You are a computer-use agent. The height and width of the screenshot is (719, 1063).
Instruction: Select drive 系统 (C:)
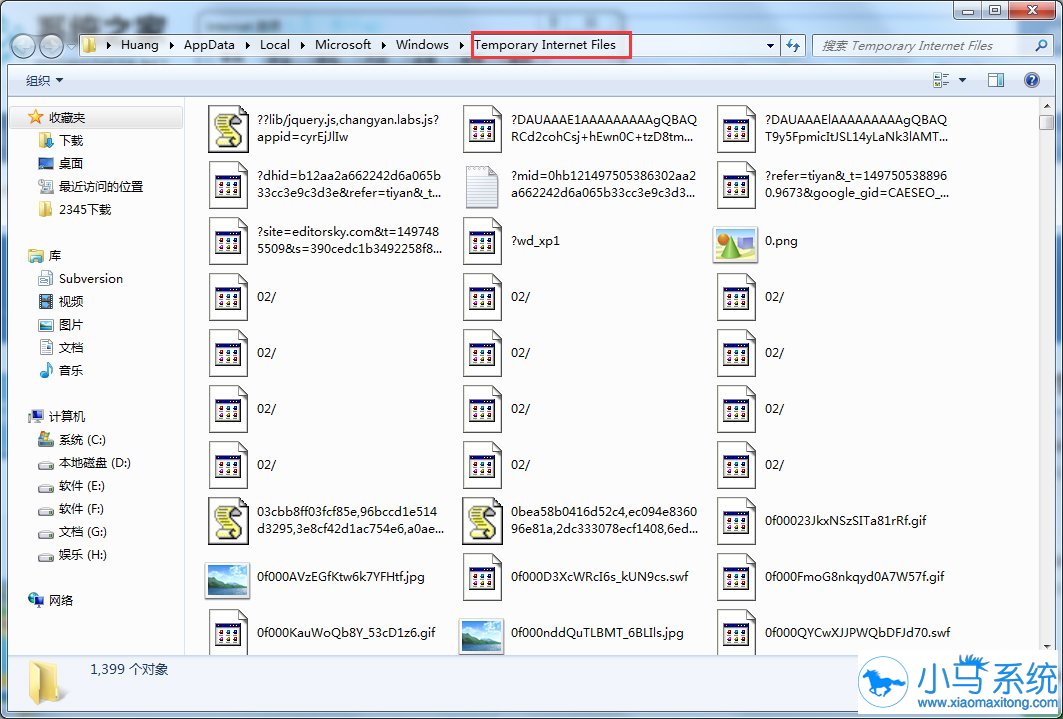(72, 440)
